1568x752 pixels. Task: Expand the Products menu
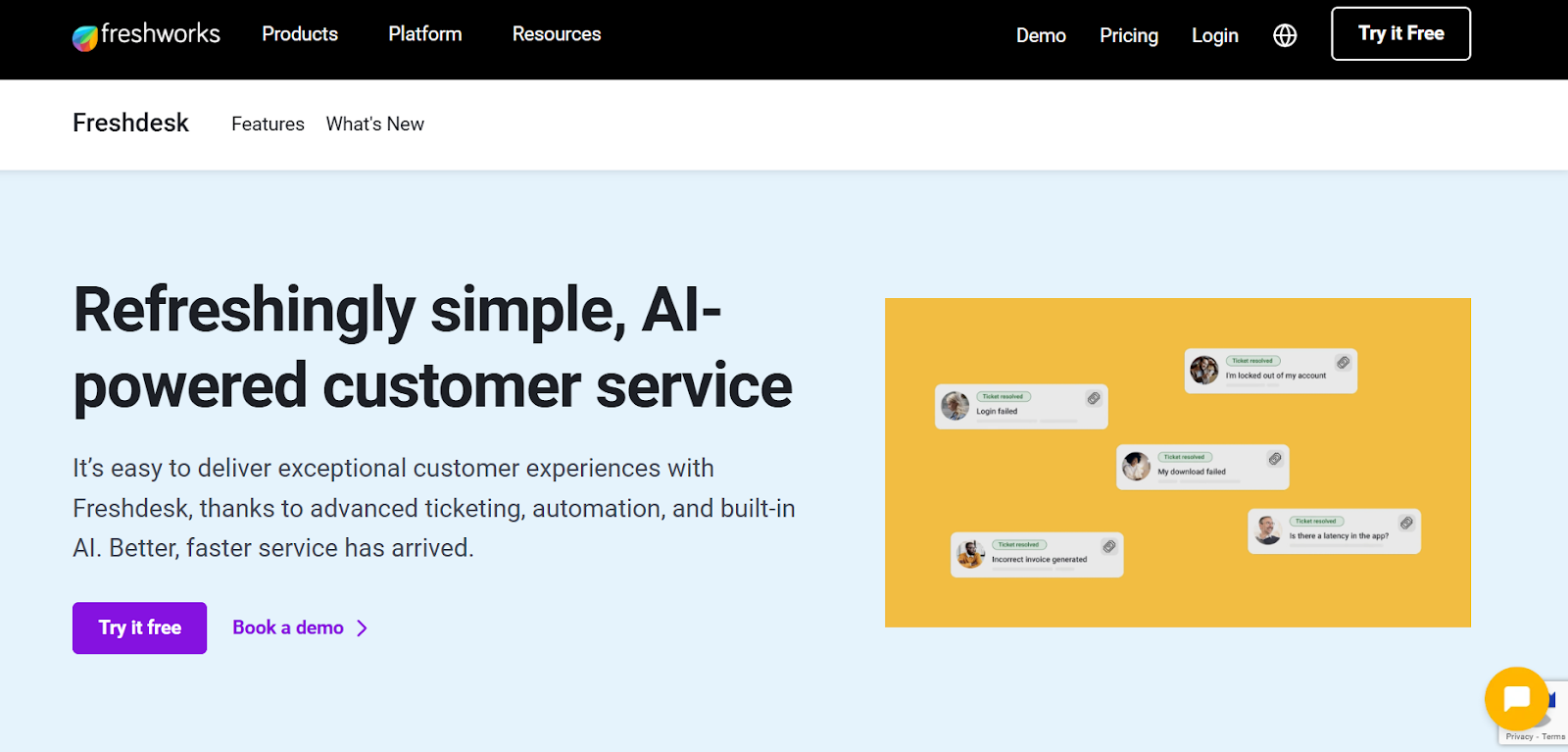coord(300,34)
